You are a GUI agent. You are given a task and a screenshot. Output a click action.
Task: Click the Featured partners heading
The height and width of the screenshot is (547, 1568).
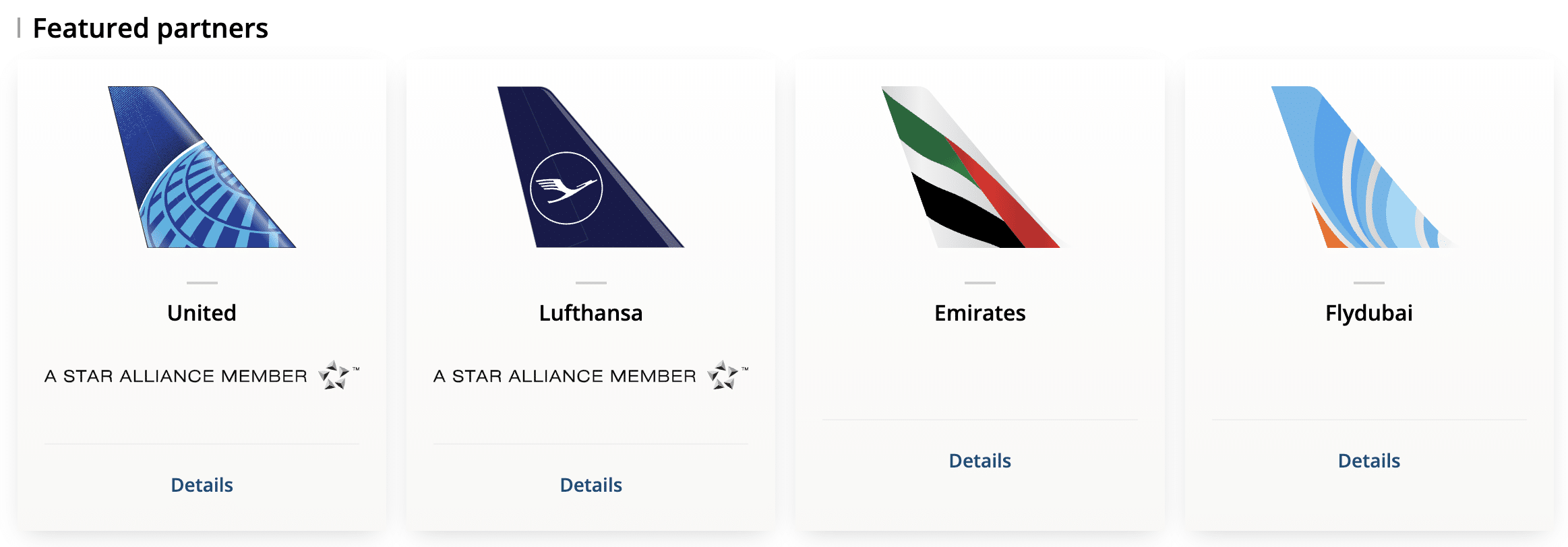coord(150,28)
